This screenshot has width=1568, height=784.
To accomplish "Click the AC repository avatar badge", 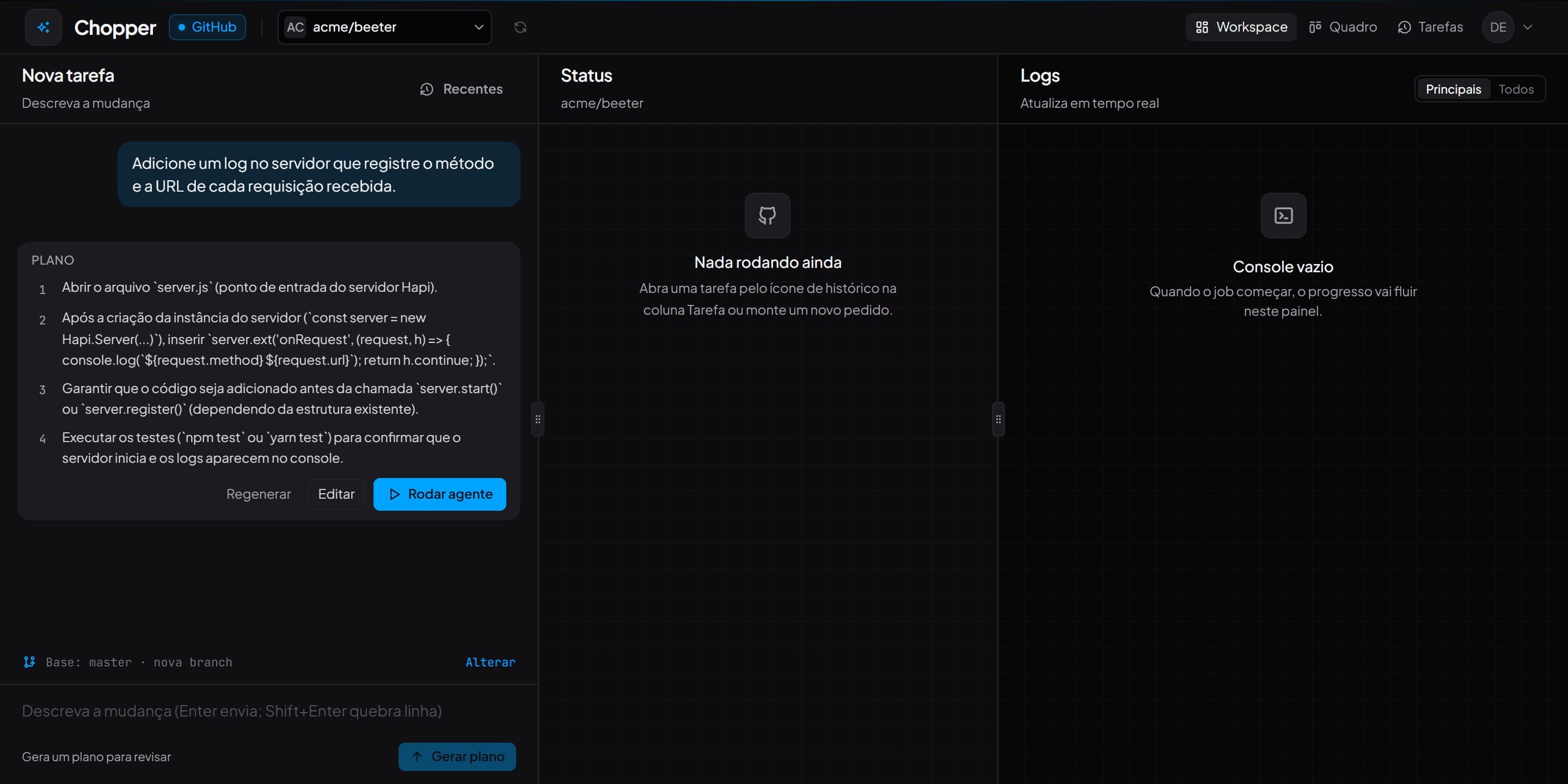I will click(x=295, y=27).
